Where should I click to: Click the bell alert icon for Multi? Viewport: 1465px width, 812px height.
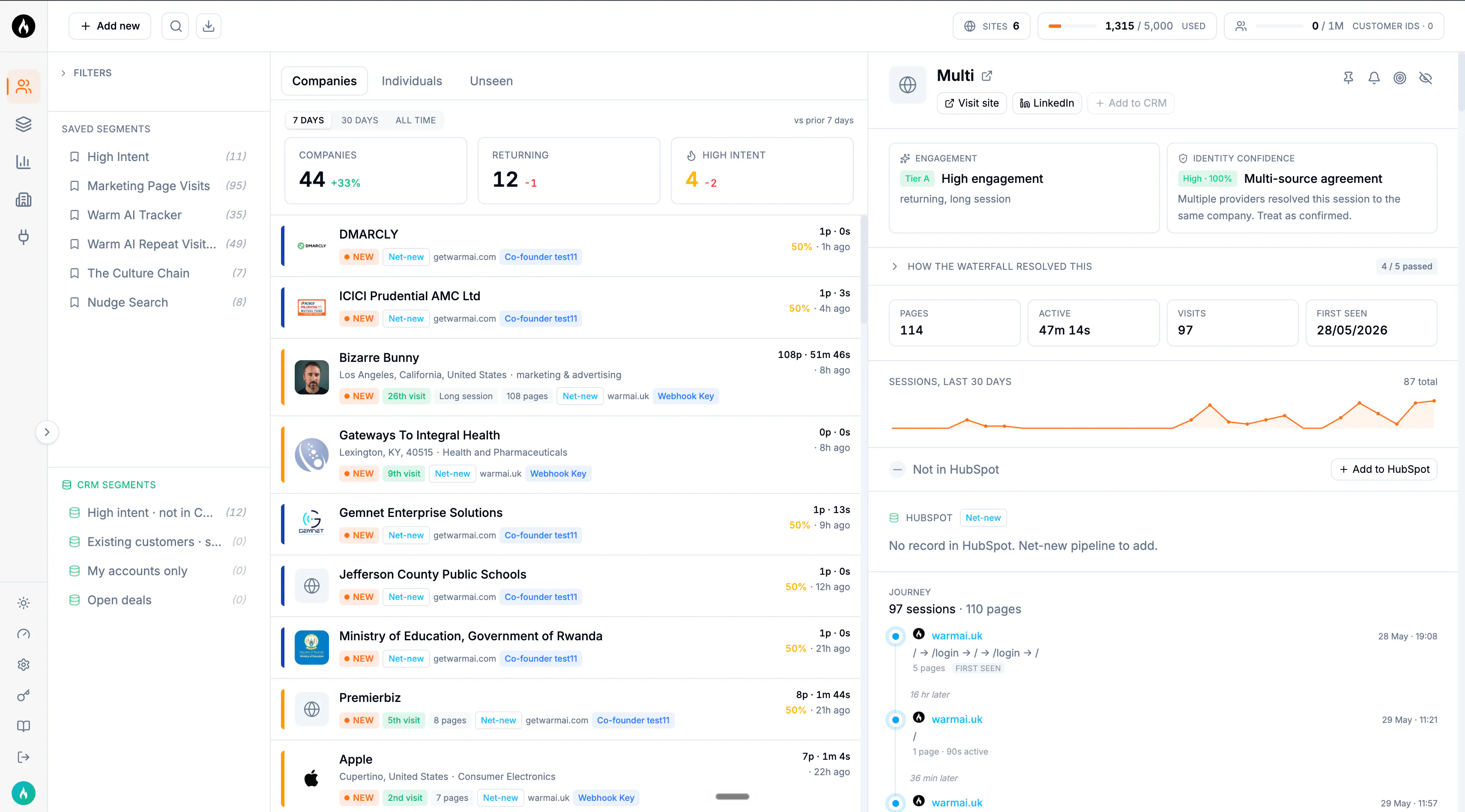tap(1374, 78)
